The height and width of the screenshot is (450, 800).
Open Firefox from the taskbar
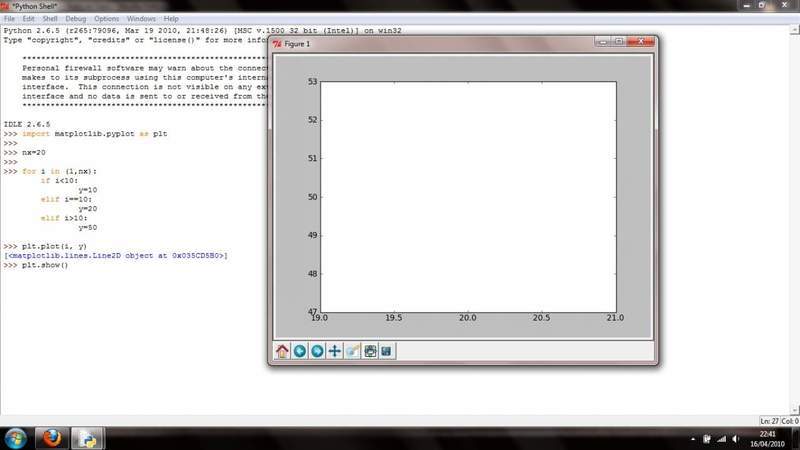pos(52,438)
